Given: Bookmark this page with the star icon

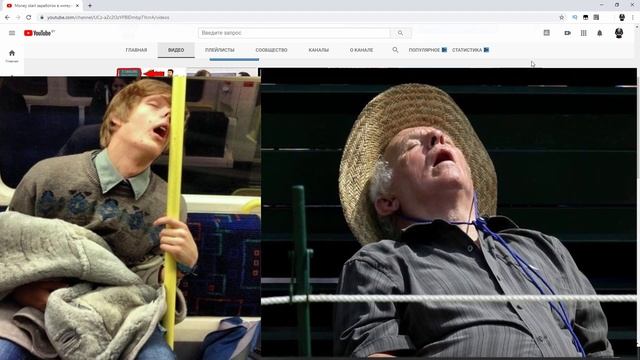Looking at the screenshot, I should coord(562,18).
